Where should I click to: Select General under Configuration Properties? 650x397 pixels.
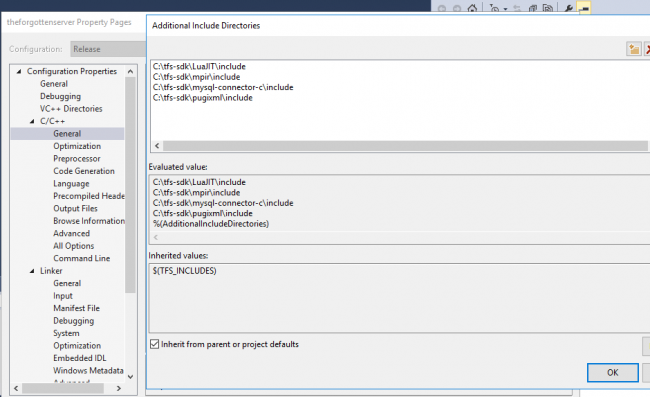pyautogui.click(x=54, y=84)
